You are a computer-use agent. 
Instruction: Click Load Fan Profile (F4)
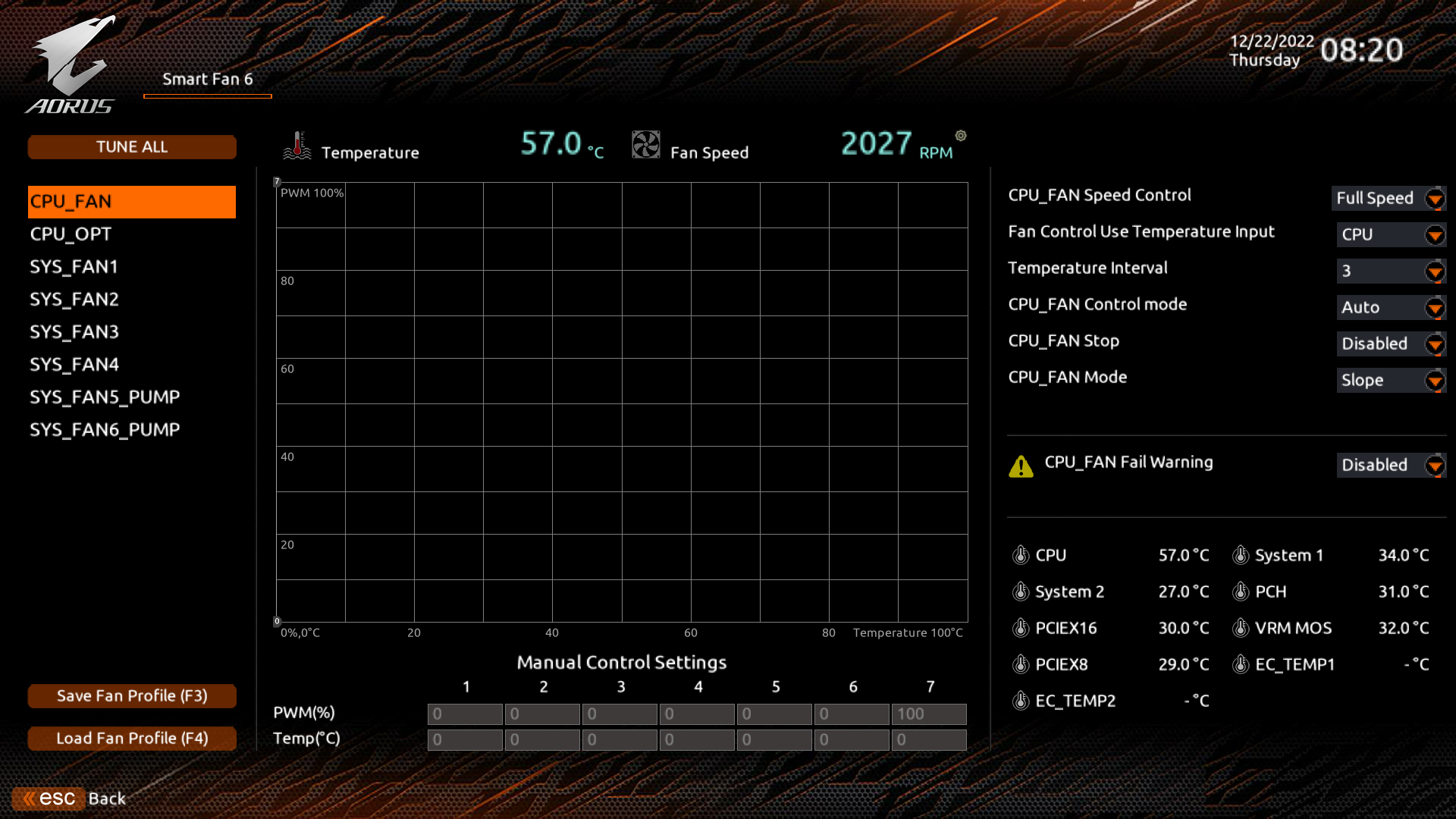[132, 739]
